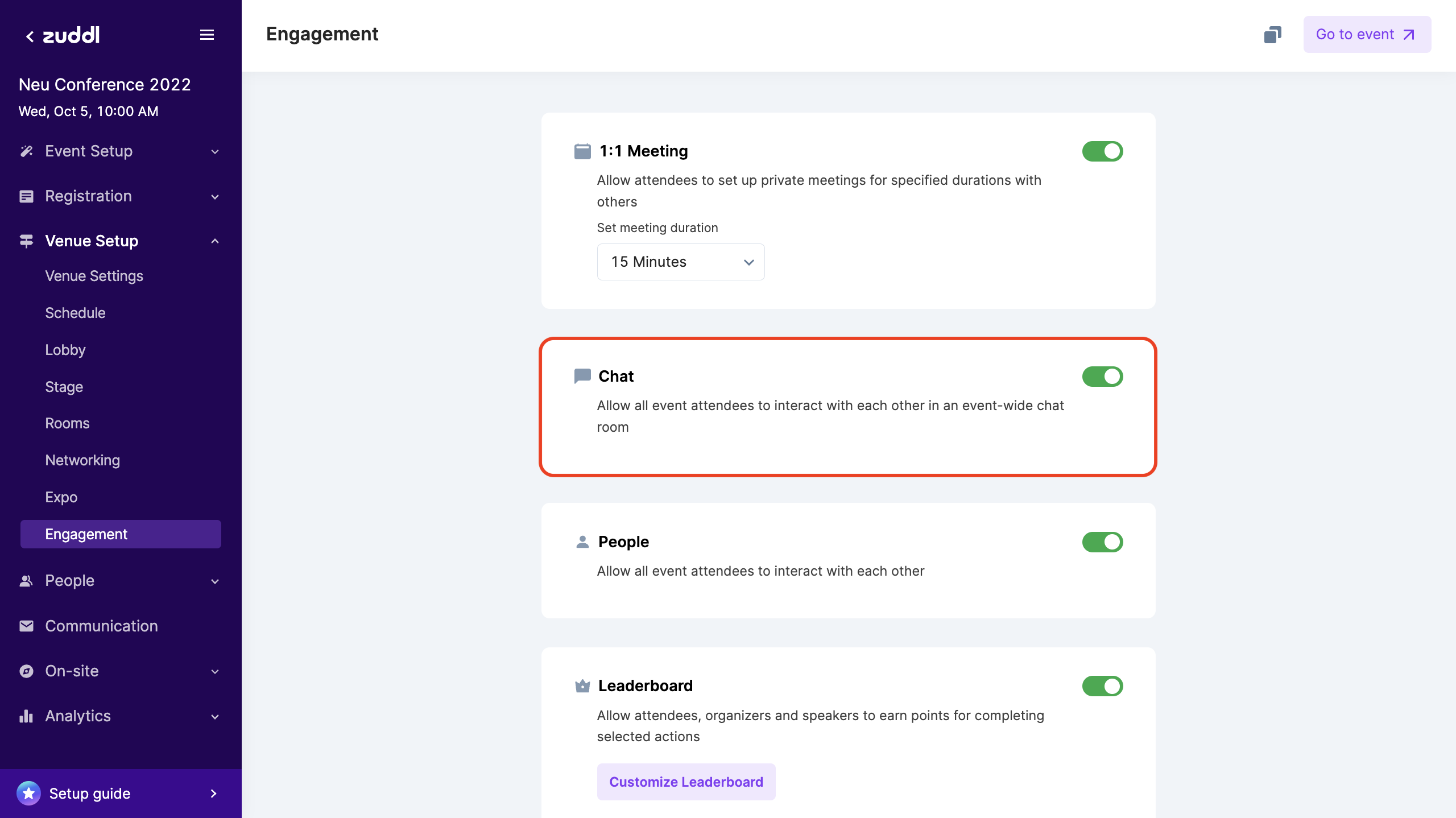
Task: Toggle the 1:1 Meeting feature off
Action: tap(1102, 151)
